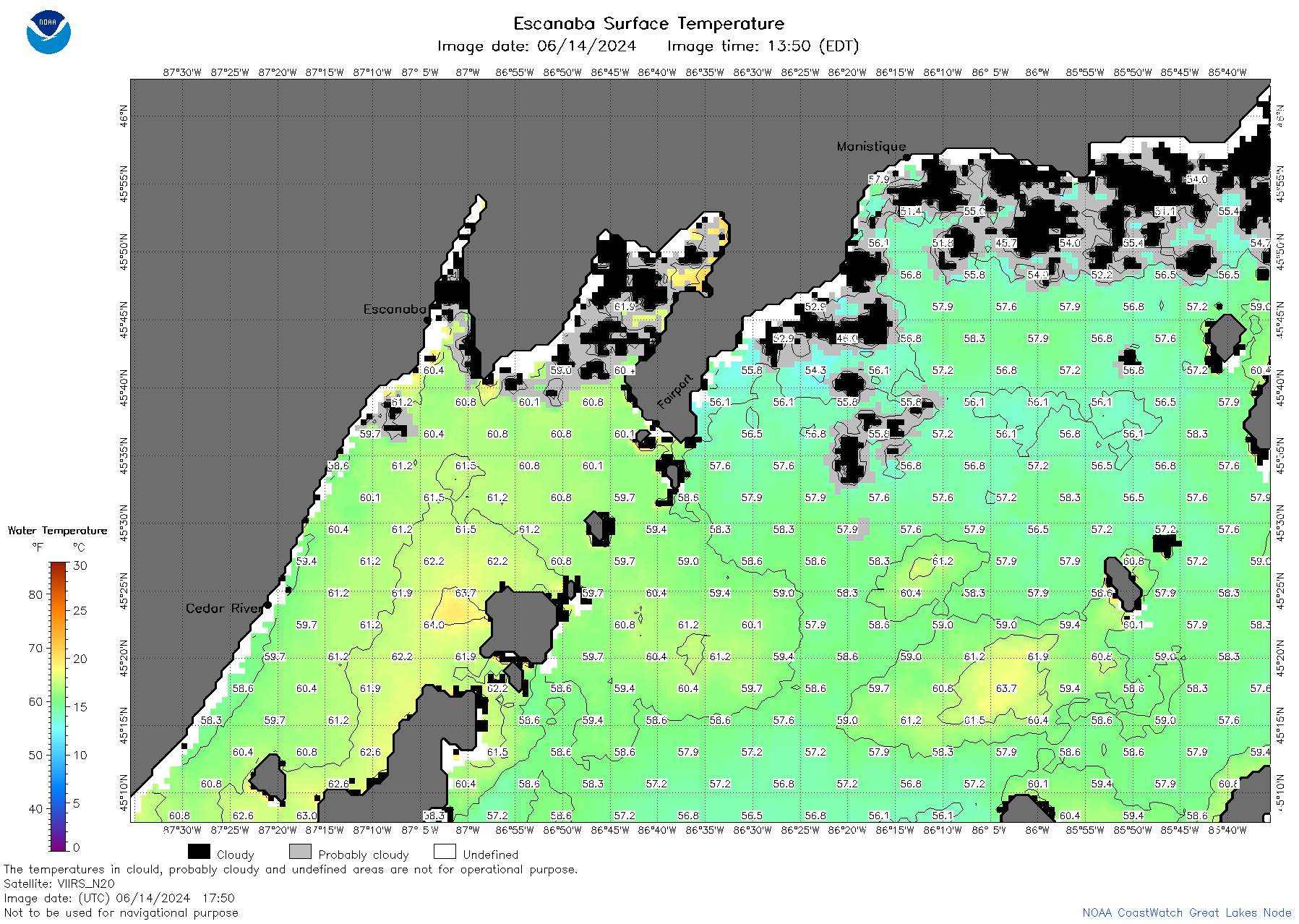Click the 52.2 temperature reading
This screenshot has width=1299, height=924.
[x=1102, y=275]
